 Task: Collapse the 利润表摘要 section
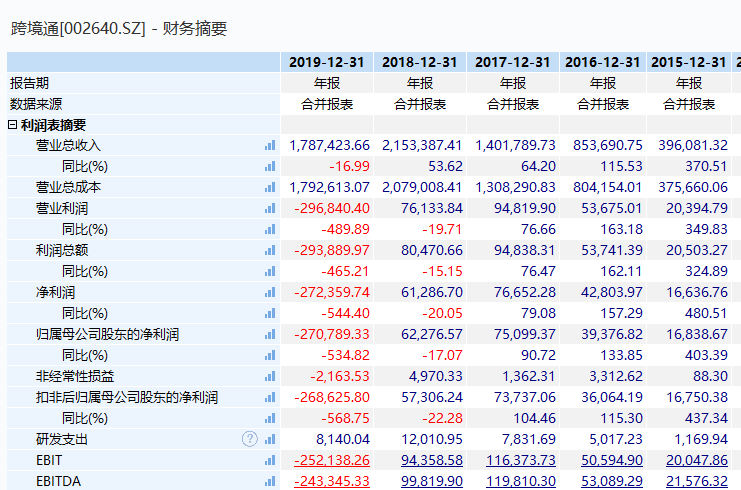coord(13,125)
